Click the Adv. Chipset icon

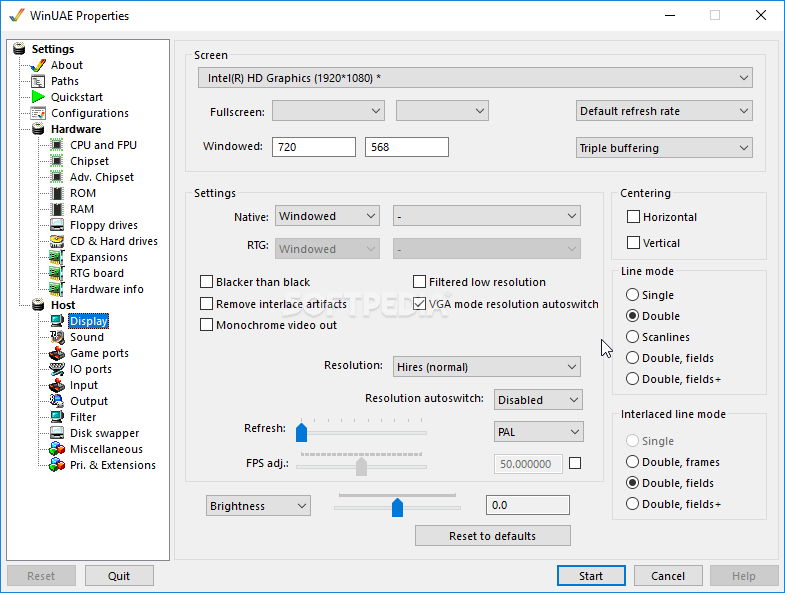tap(57, 177)
